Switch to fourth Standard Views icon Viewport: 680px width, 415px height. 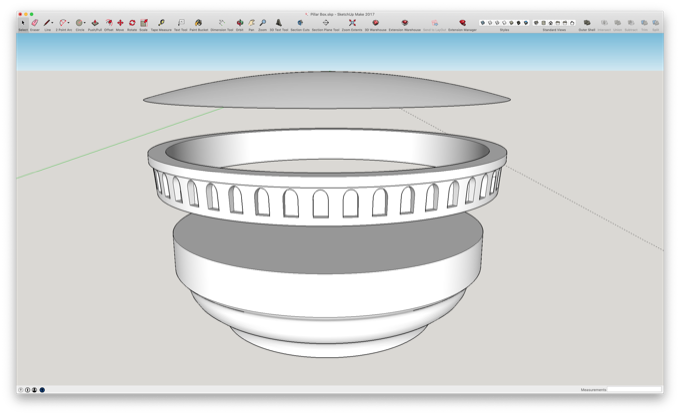(558, 23)
